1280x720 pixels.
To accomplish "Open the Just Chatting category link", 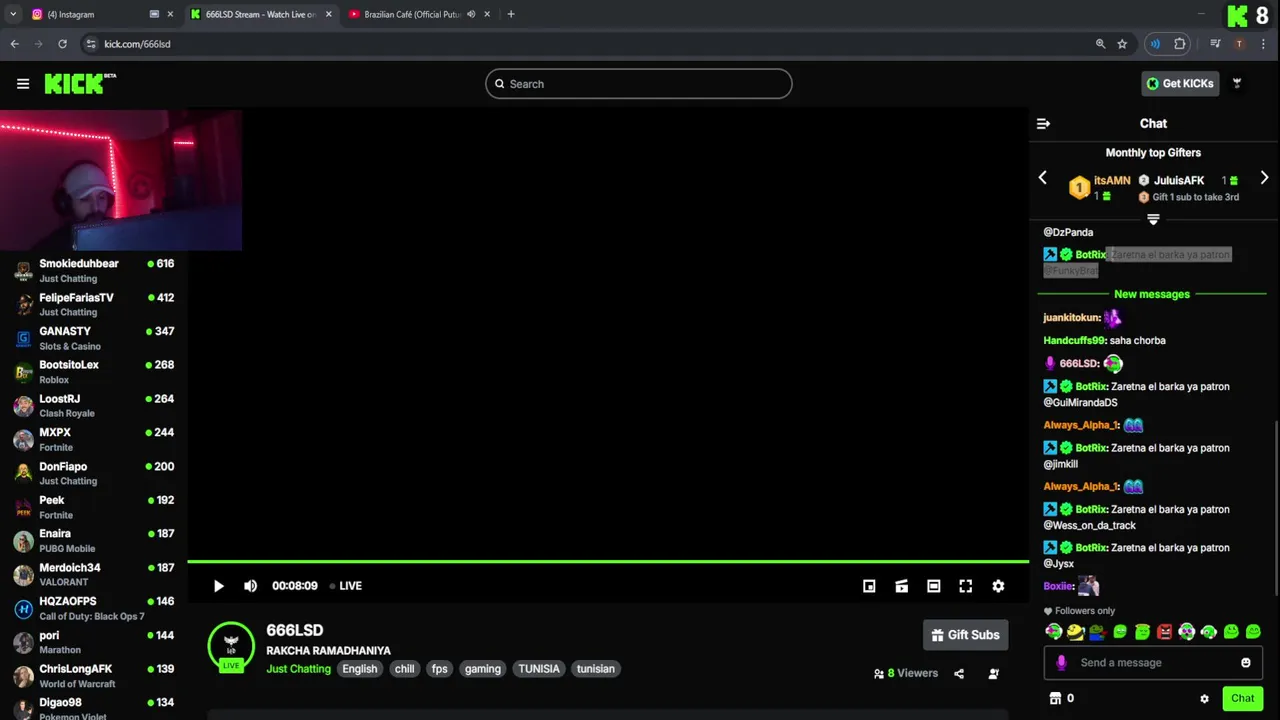I will click(x=298, y=669).
